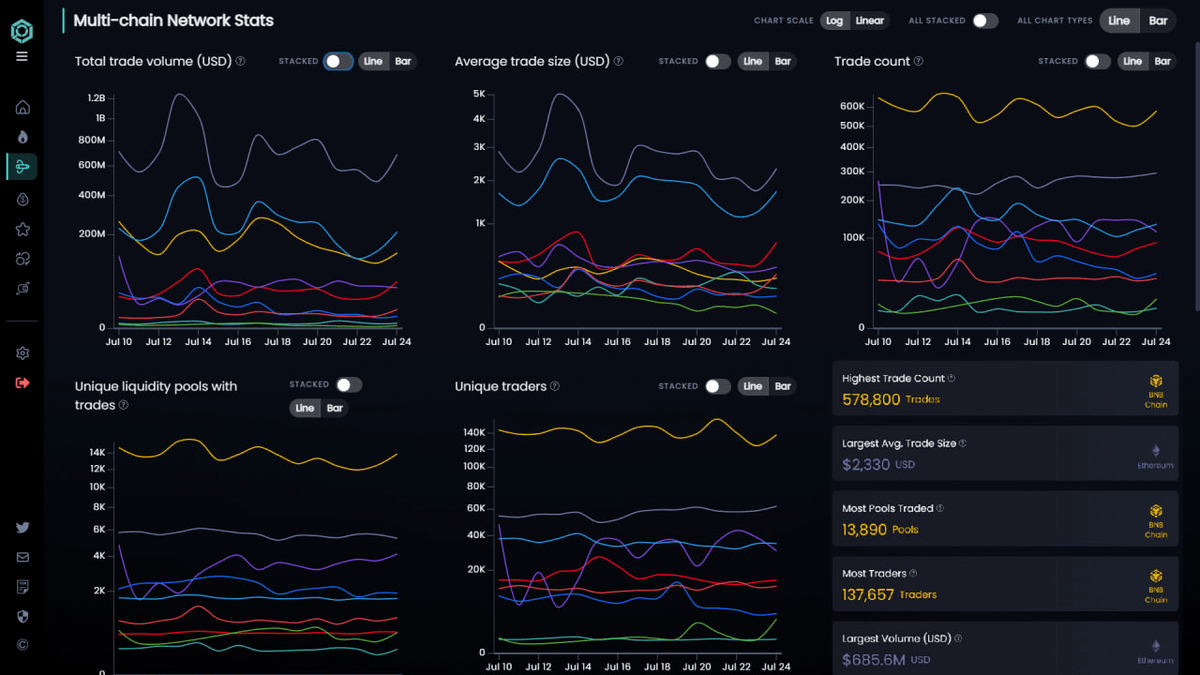Toggle STACKED for Unique liquidity pools chart
This screenshot has width=1200, height=675.
pos(348,384)
